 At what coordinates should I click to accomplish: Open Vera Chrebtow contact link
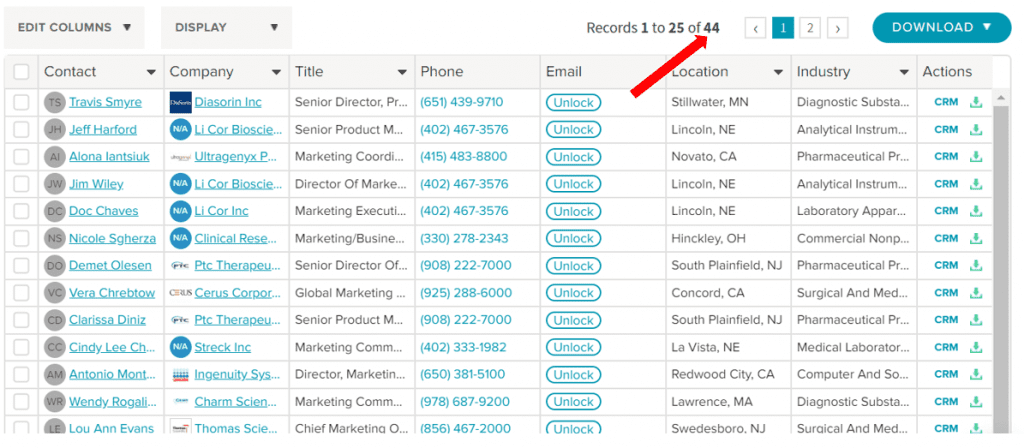tap(112, 293)
